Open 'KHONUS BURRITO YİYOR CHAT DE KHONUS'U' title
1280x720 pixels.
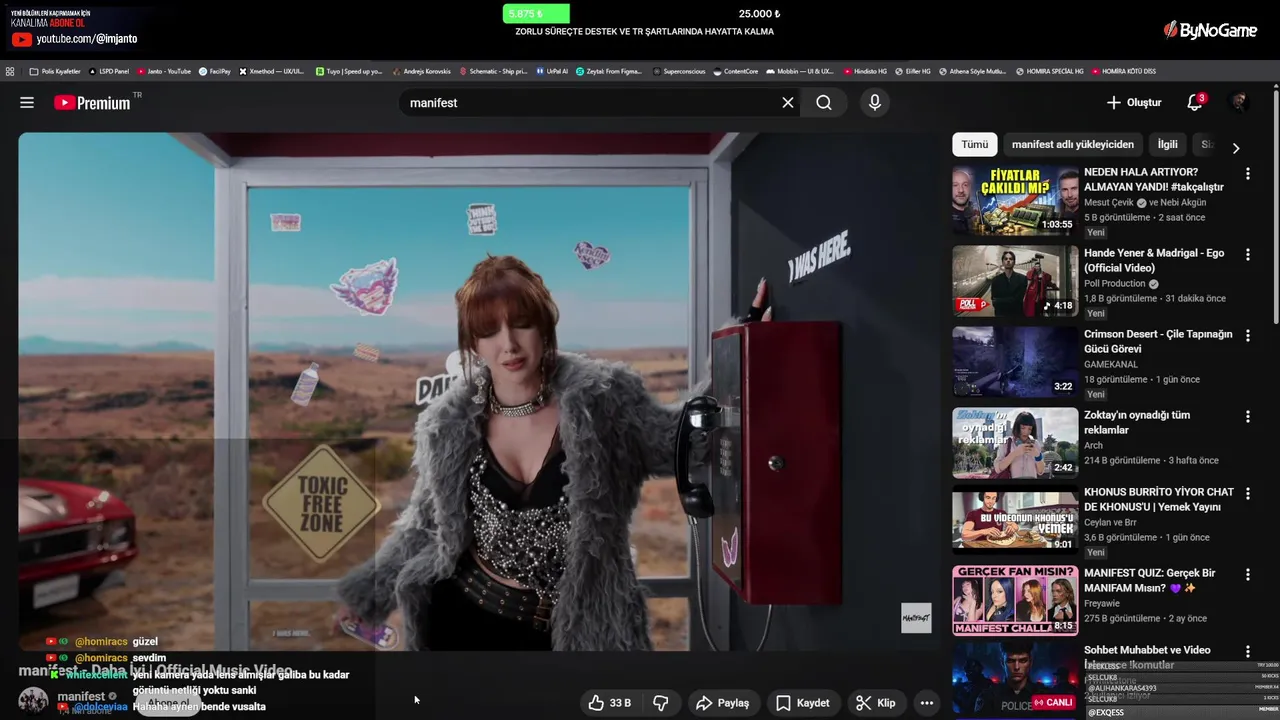click(x=1159, y=499)
